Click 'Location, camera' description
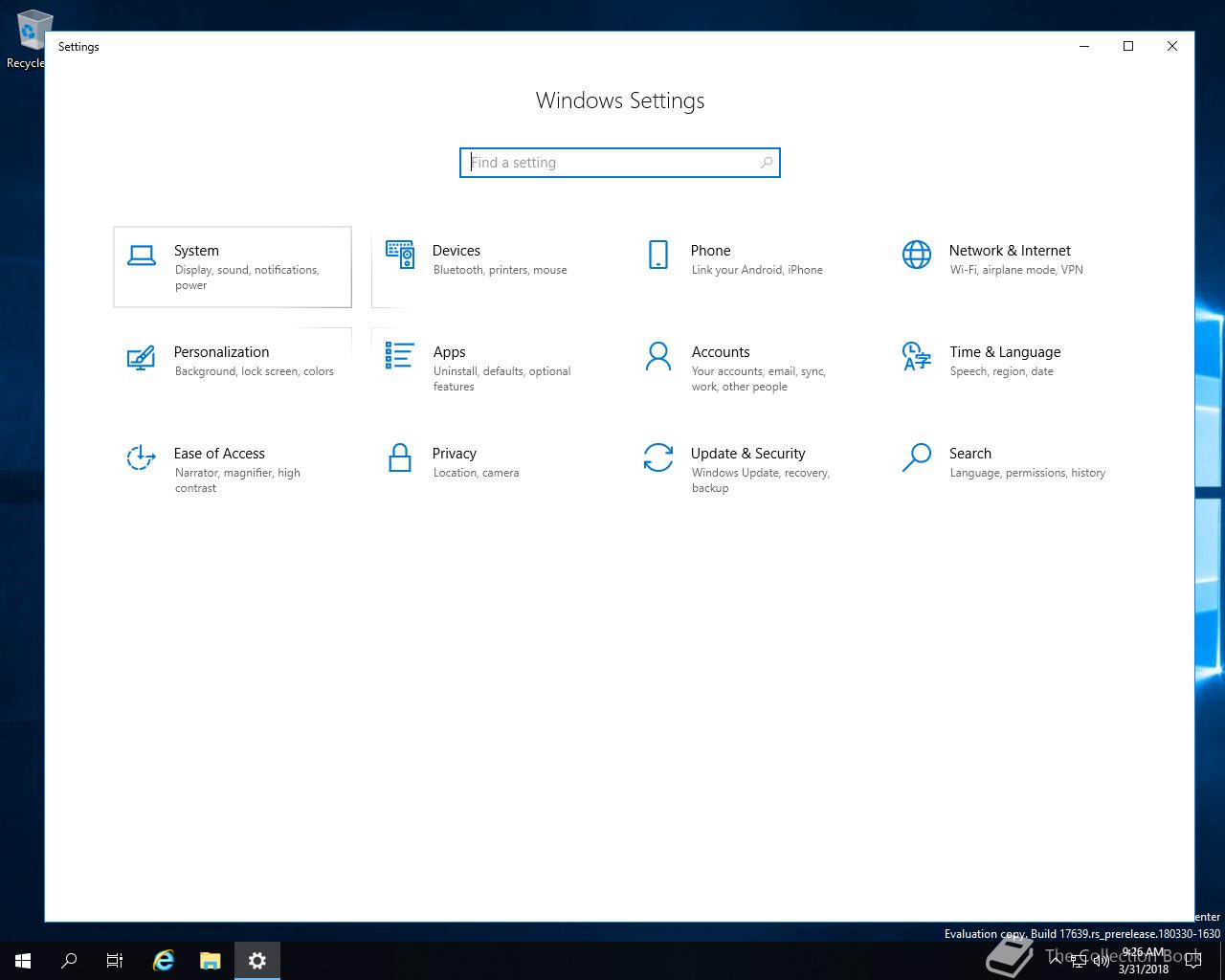This screenshot has width=1225, height=980. tap(476, 473)
